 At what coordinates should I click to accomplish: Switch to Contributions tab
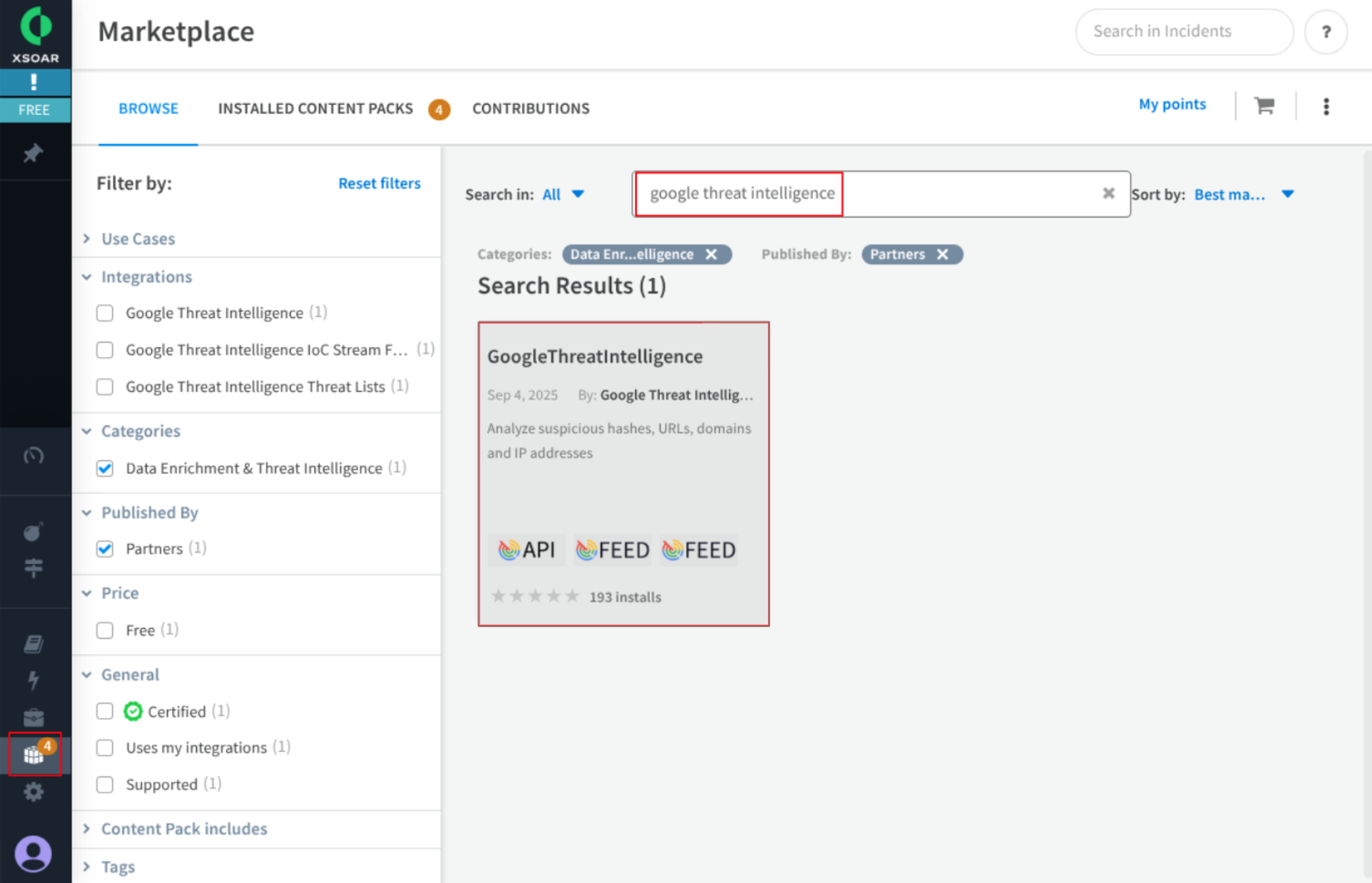click(531, 108)
